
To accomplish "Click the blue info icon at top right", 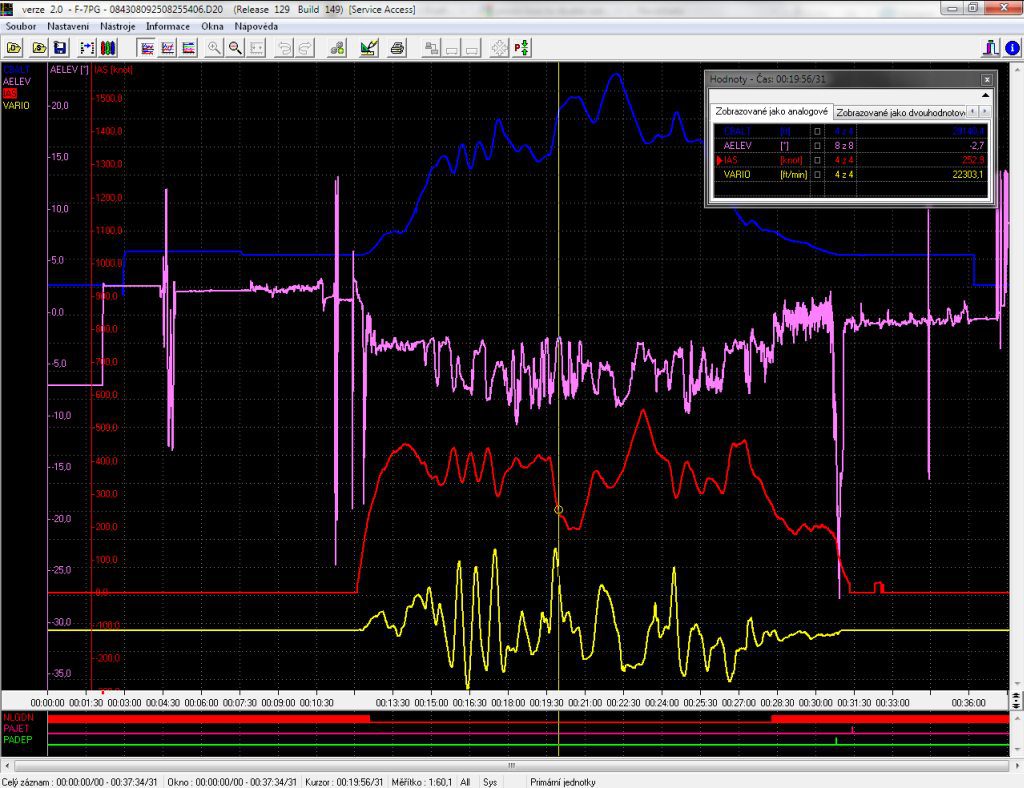I will (x=1012, y=47).
